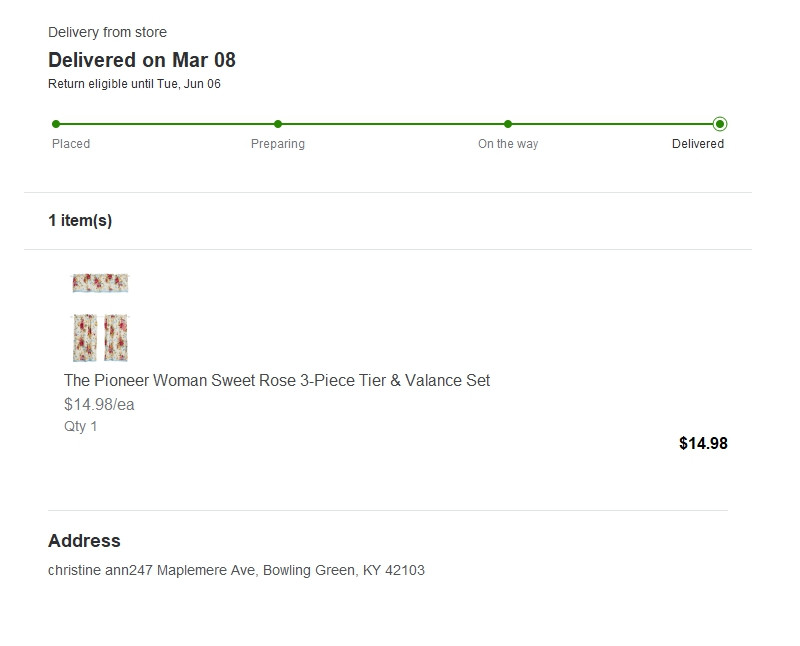Click the Qty 1 quantity text
Viewport: 800px width, 646px height.
[x=81, y=426]
